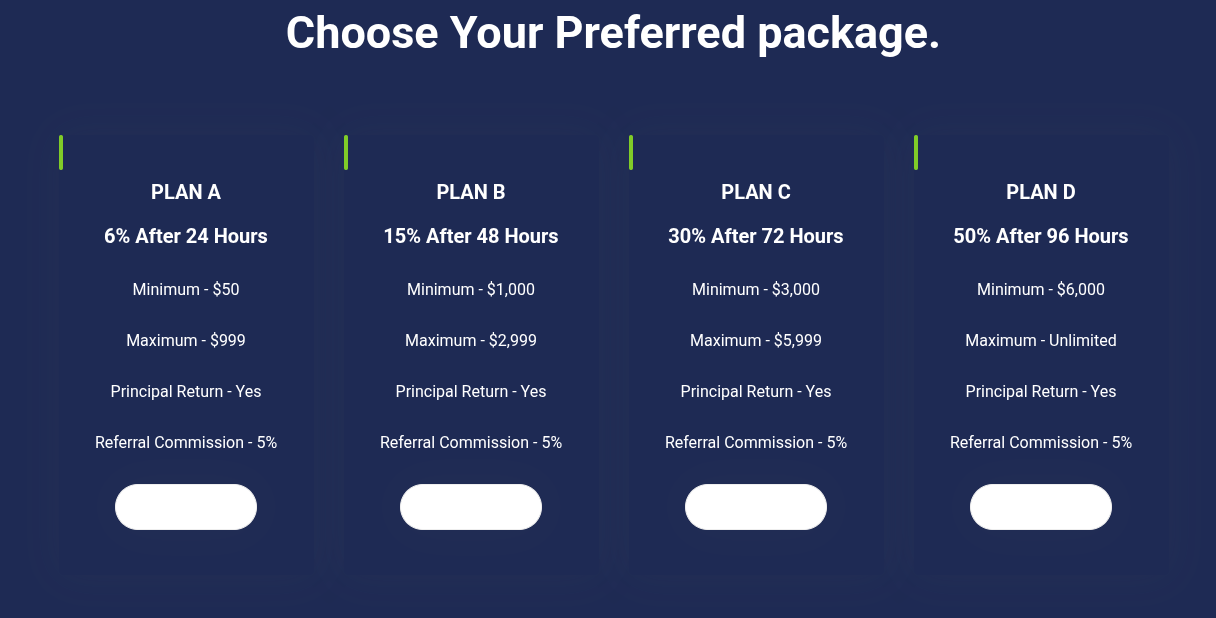
Task: Click the green accent bar on Plan B
Action: point(346,152)
